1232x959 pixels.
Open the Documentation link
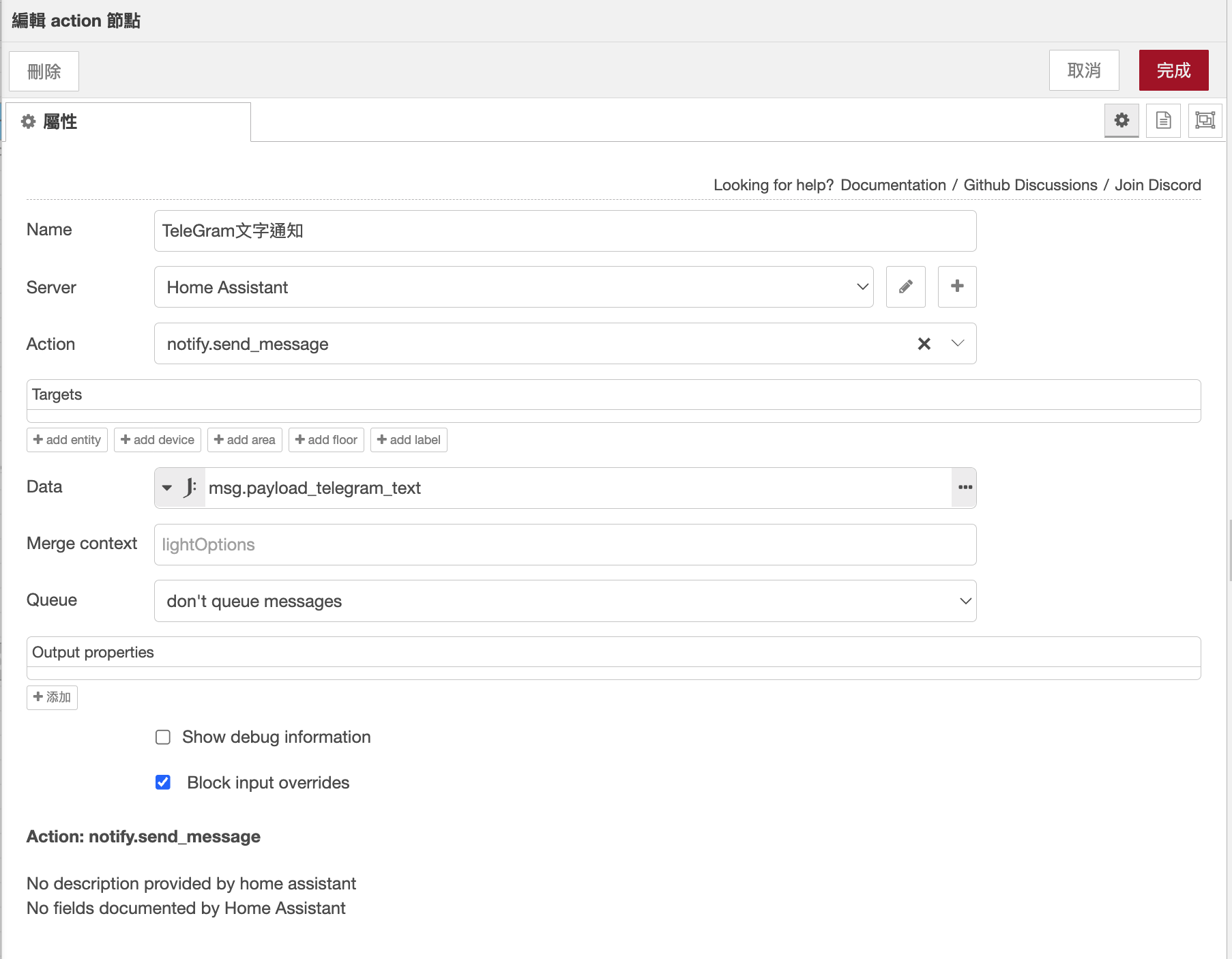[x=892, y=185]
